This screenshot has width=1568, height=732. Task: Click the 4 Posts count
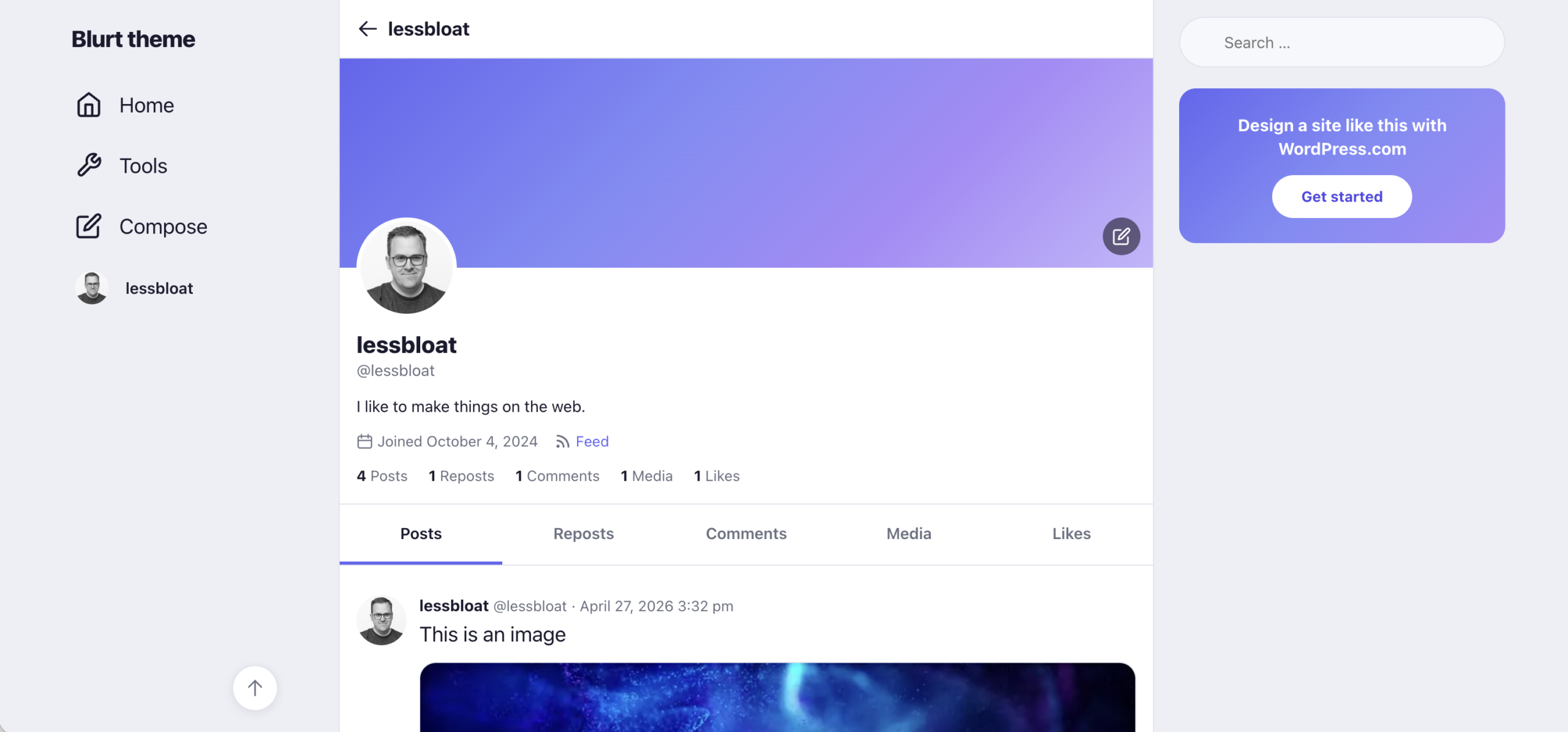pos(382,476)
